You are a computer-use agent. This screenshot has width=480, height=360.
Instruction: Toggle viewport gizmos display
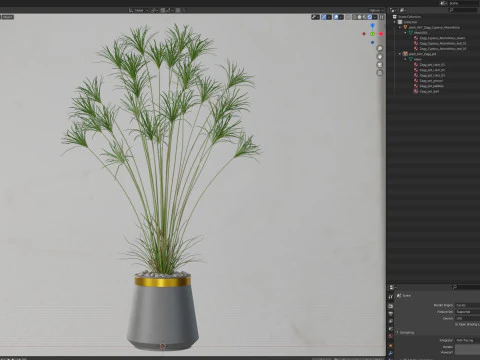pos(324,17)
